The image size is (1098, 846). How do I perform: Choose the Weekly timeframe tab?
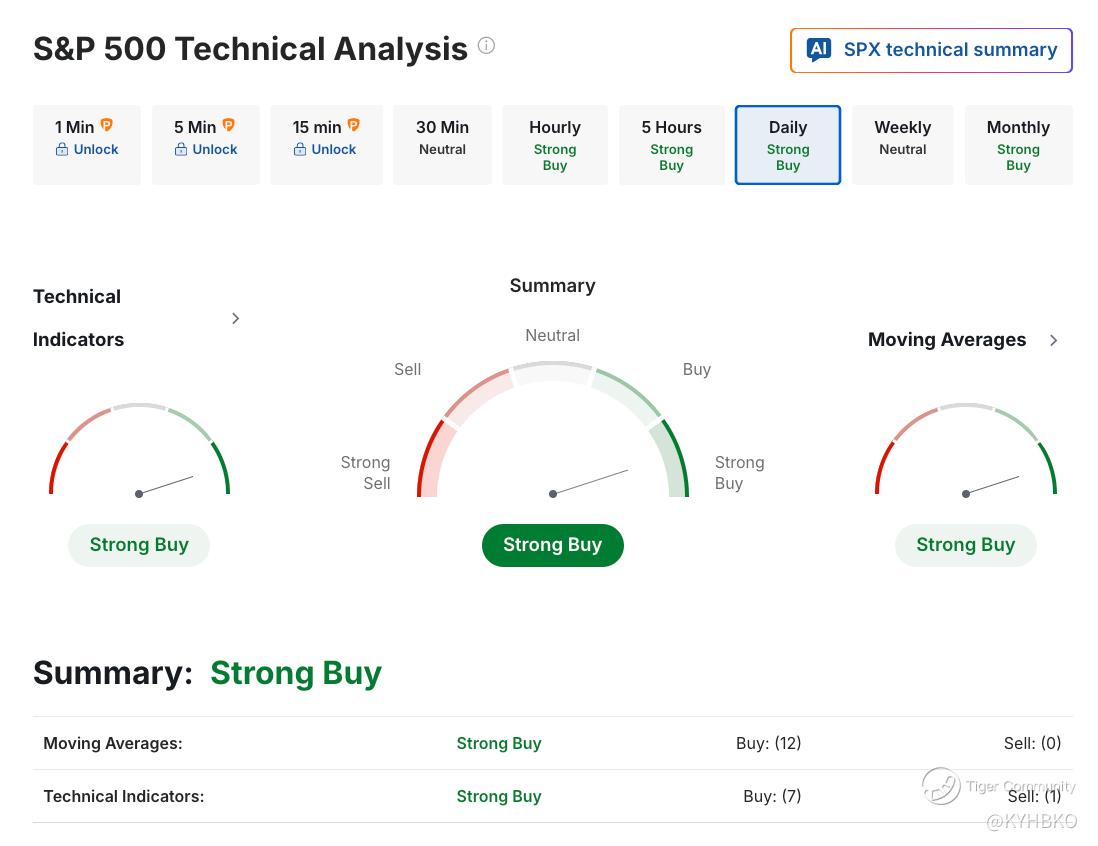(x=902, y=145)
